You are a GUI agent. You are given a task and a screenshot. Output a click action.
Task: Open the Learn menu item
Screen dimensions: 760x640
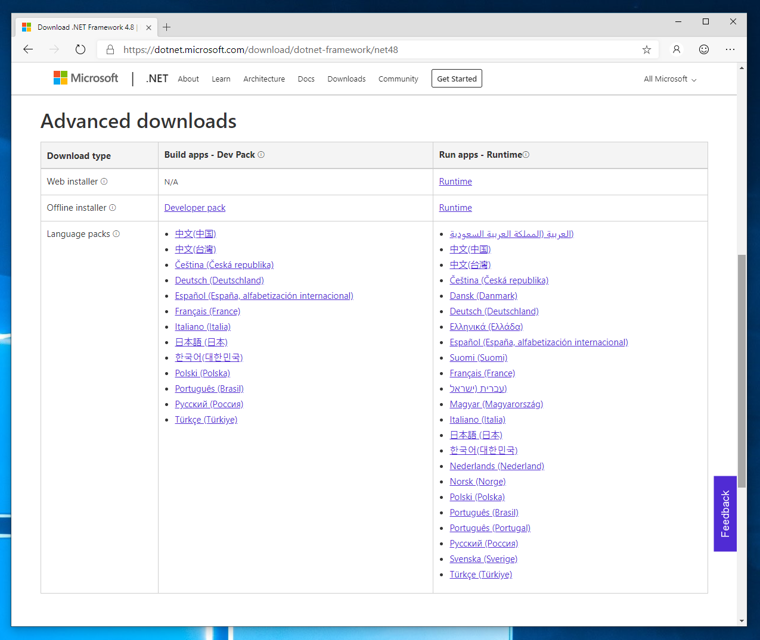[221, 79]
